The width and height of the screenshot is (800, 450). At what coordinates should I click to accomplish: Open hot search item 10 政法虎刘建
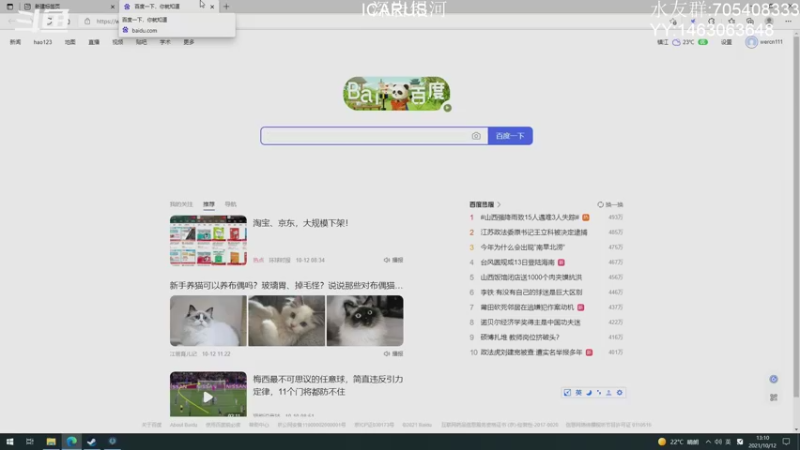click(531, 353)
